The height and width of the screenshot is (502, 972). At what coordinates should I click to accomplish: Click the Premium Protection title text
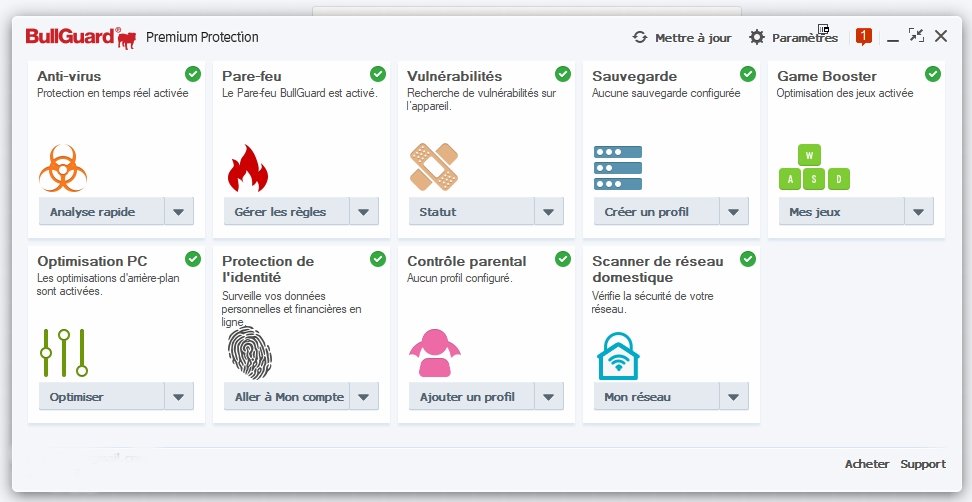coord(202,37)
